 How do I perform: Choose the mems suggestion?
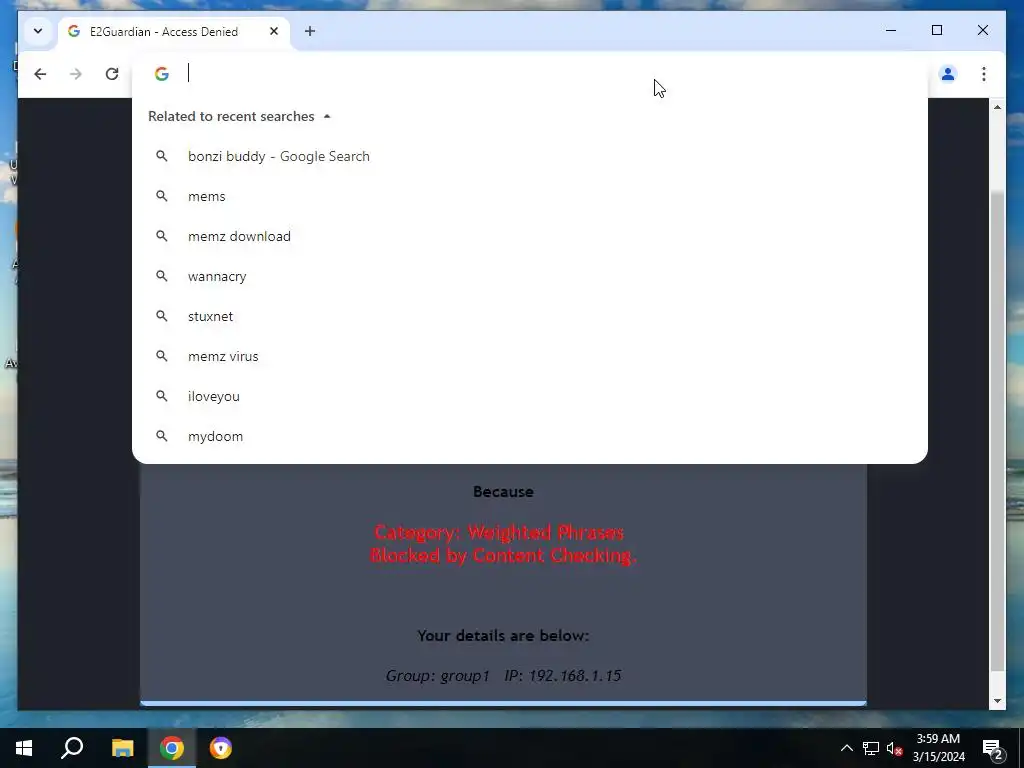tap(530, 196)
